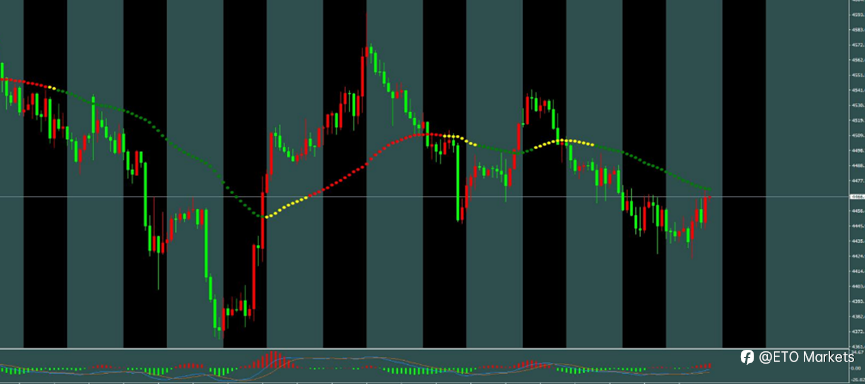Click the 4583 label on the price axis
The width and height of the screenshot is (865, 384).
click(857, 30)
